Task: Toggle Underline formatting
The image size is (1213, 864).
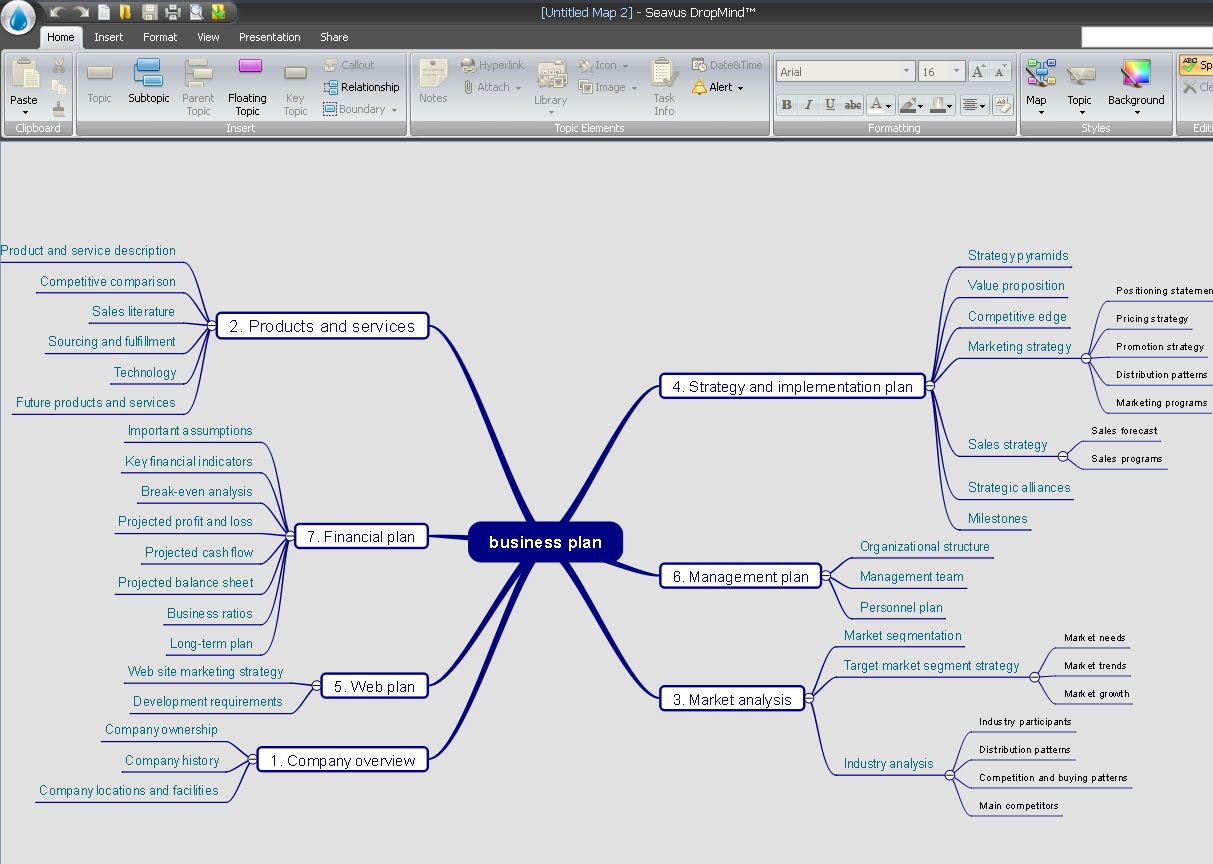Action: tap(830, 104)
